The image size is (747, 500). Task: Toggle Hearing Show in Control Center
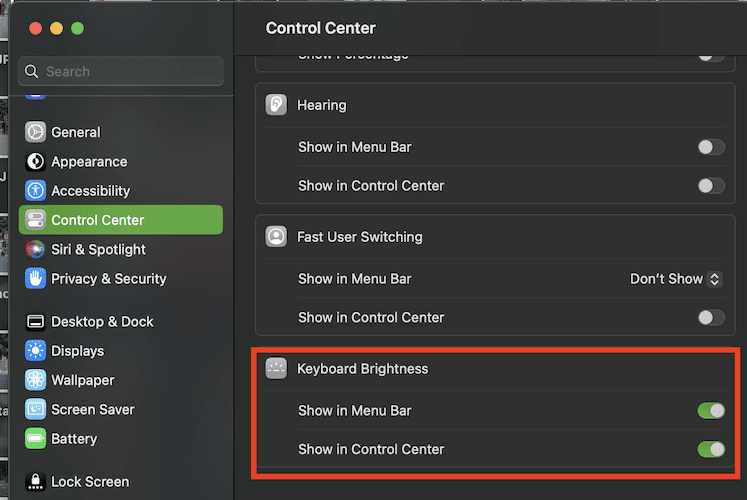point(710,186)
